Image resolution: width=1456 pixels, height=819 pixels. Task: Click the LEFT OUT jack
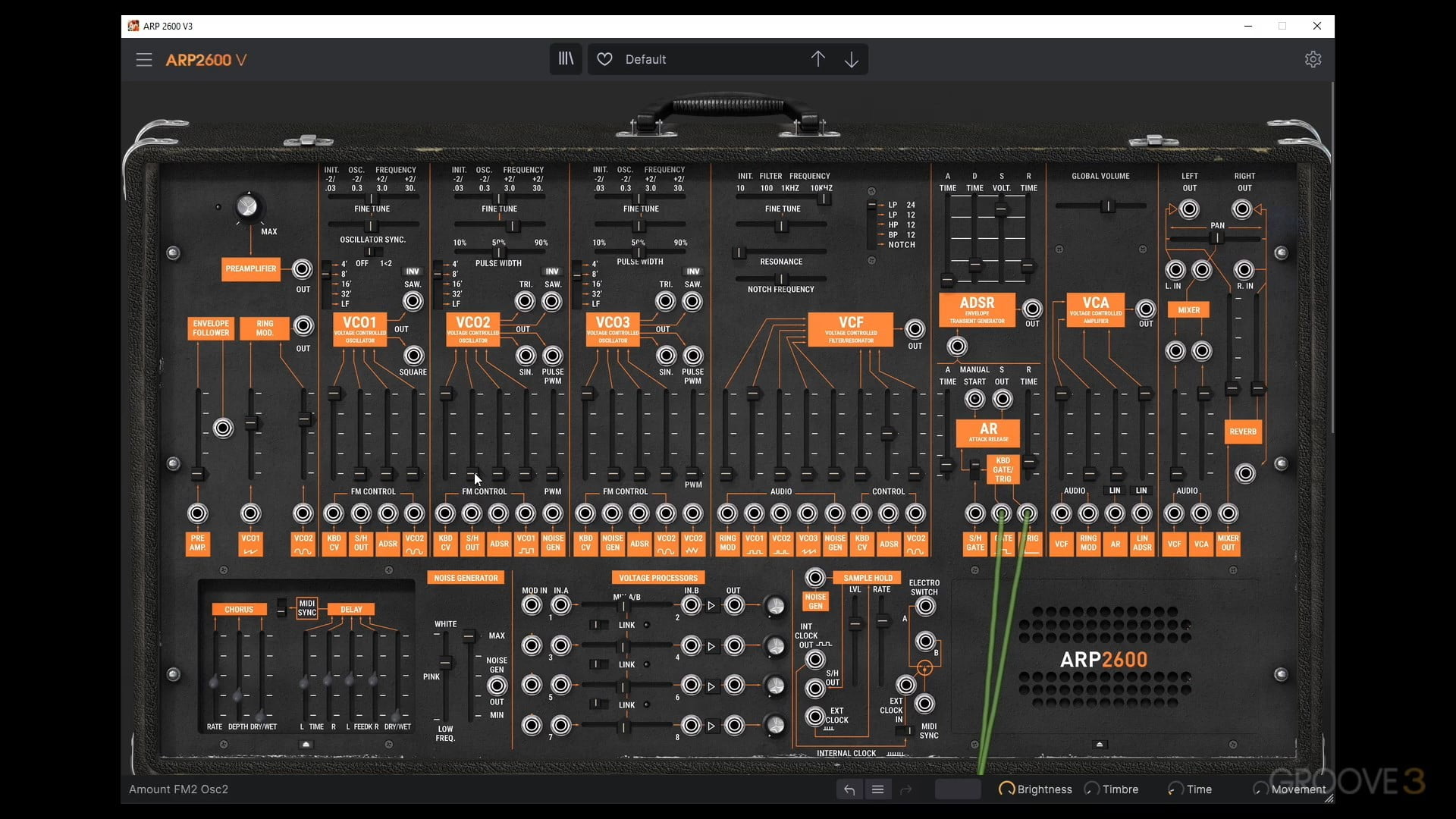[x=1189, y=209]
